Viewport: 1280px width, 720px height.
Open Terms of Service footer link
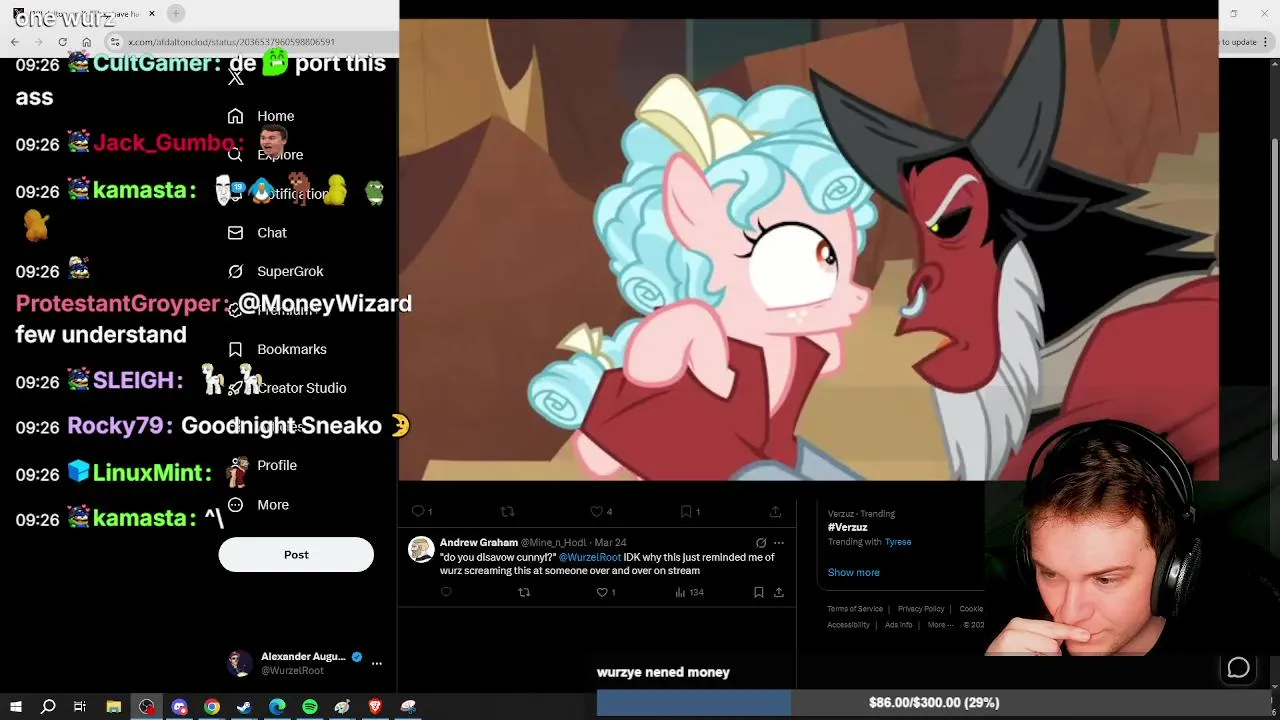855,609
